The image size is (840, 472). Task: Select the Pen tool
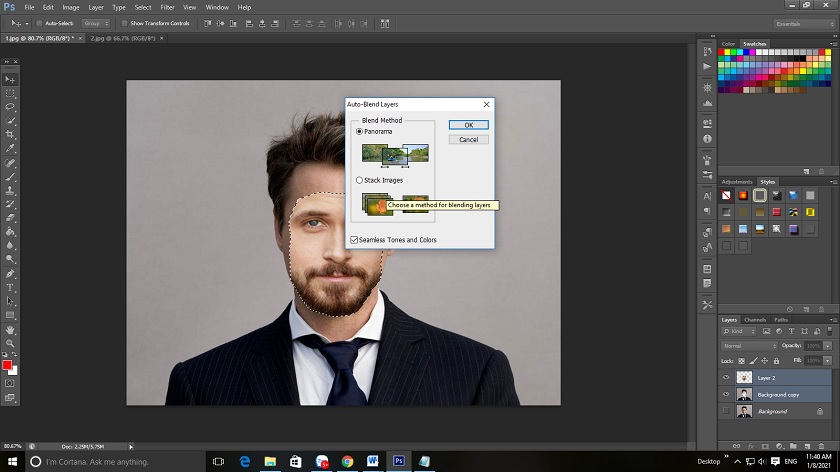[10, 274]
